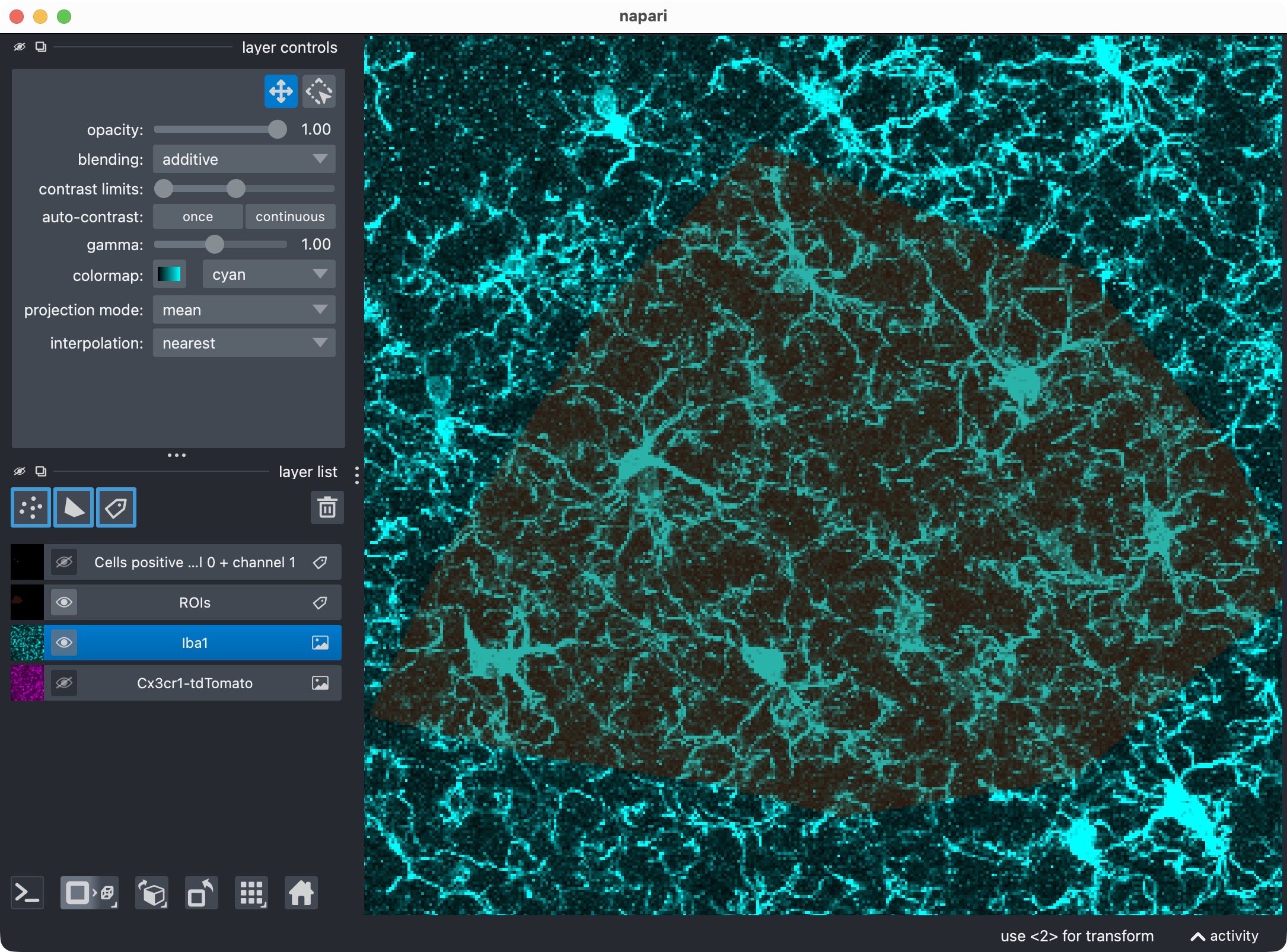Select the pan/zoom mode tool
Image resolution: width=1287 pixels, height=952 pixels.
pyautogui.click(x=281, y=92)
